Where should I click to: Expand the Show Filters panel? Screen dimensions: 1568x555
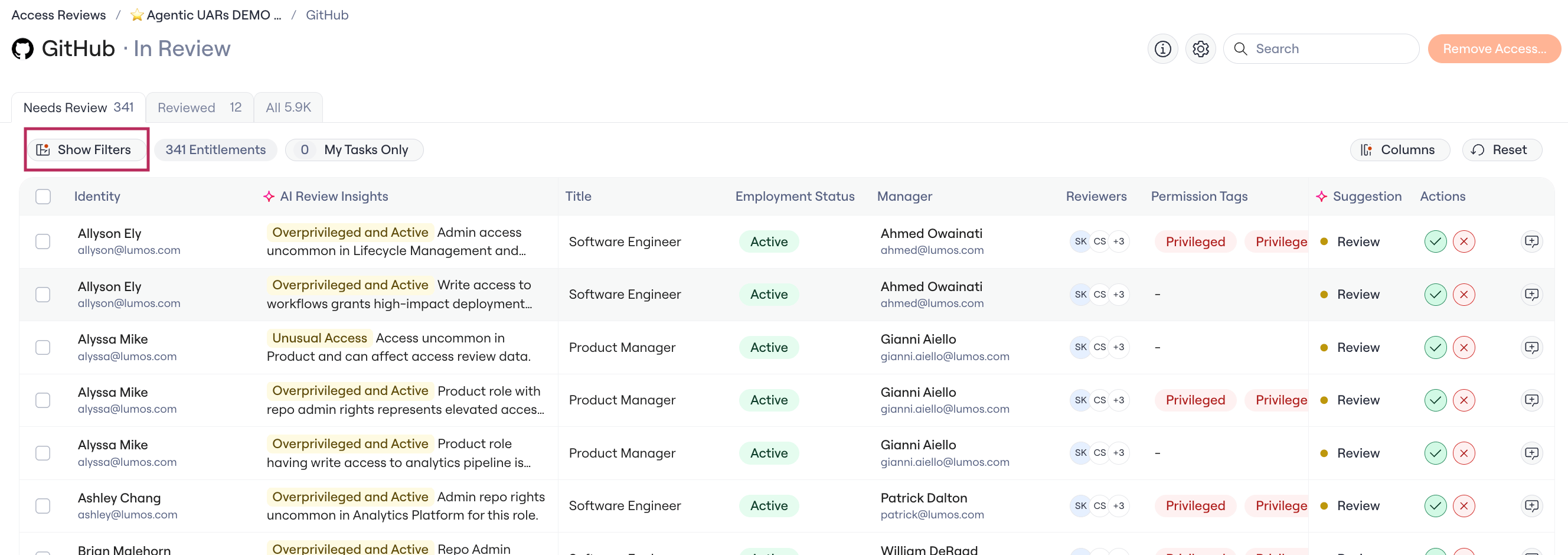[x=86, y=150]
